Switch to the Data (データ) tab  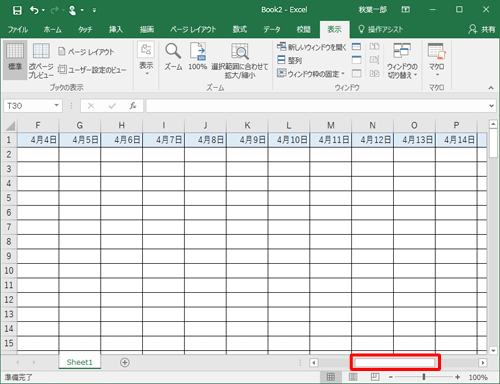pyautogui.click(x=272, y=29)
